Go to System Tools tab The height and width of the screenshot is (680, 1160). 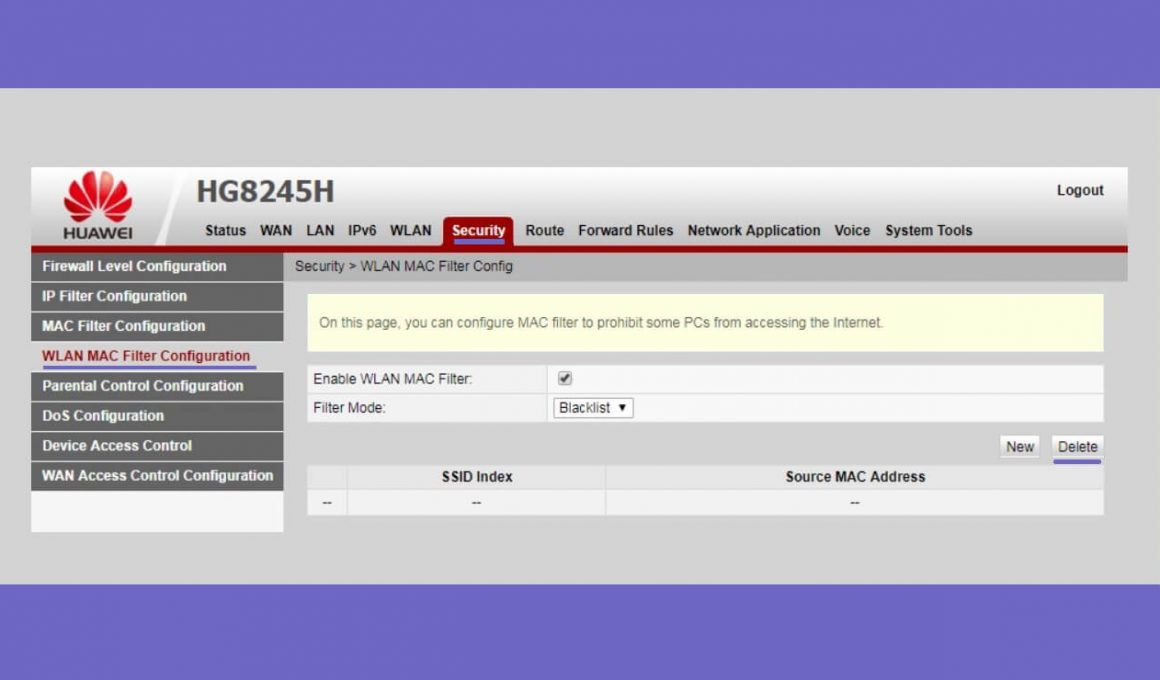[x=928, y=230]
